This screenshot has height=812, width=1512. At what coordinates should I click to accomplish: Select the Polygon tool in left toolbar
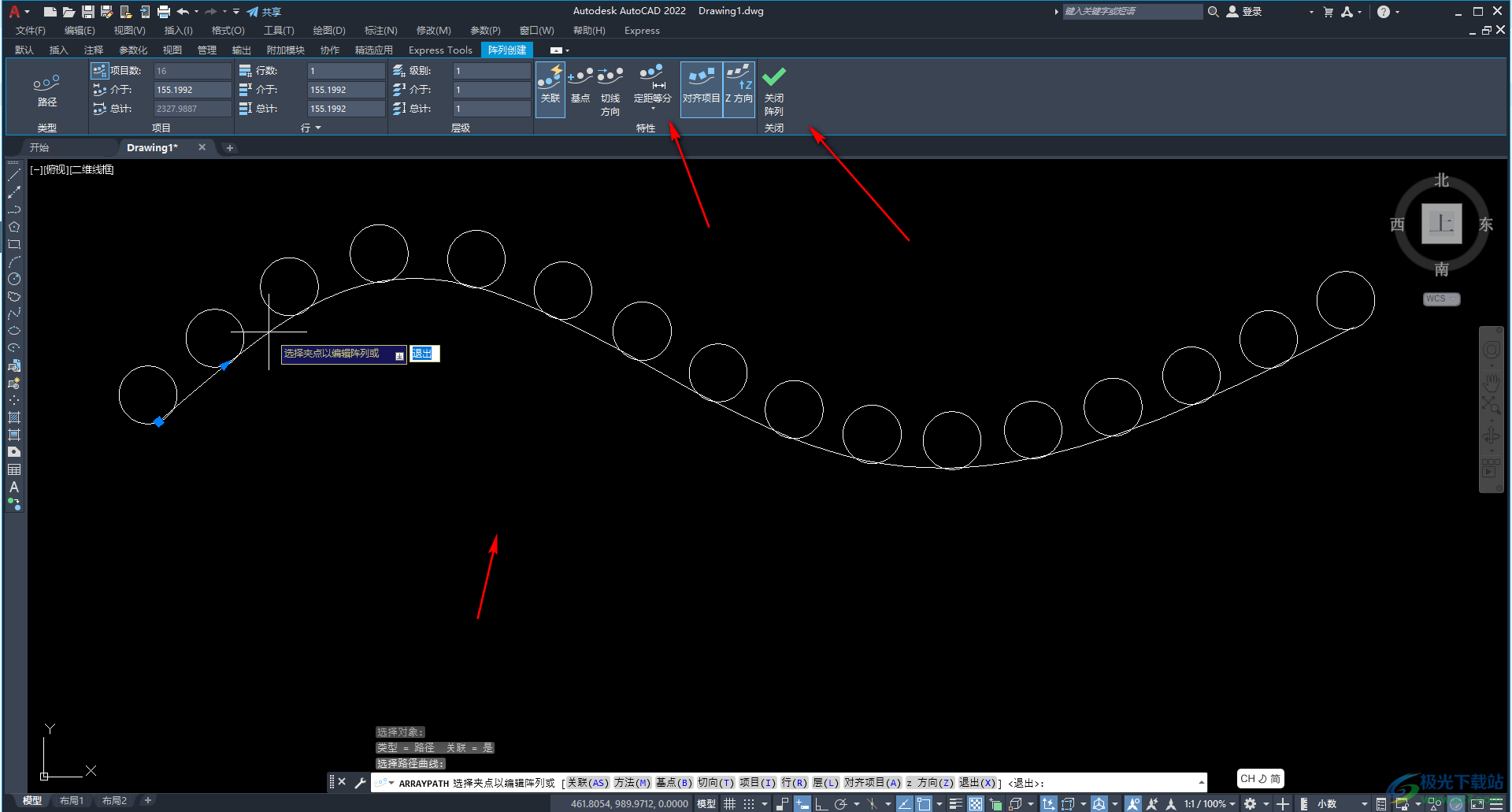(14, 227)
